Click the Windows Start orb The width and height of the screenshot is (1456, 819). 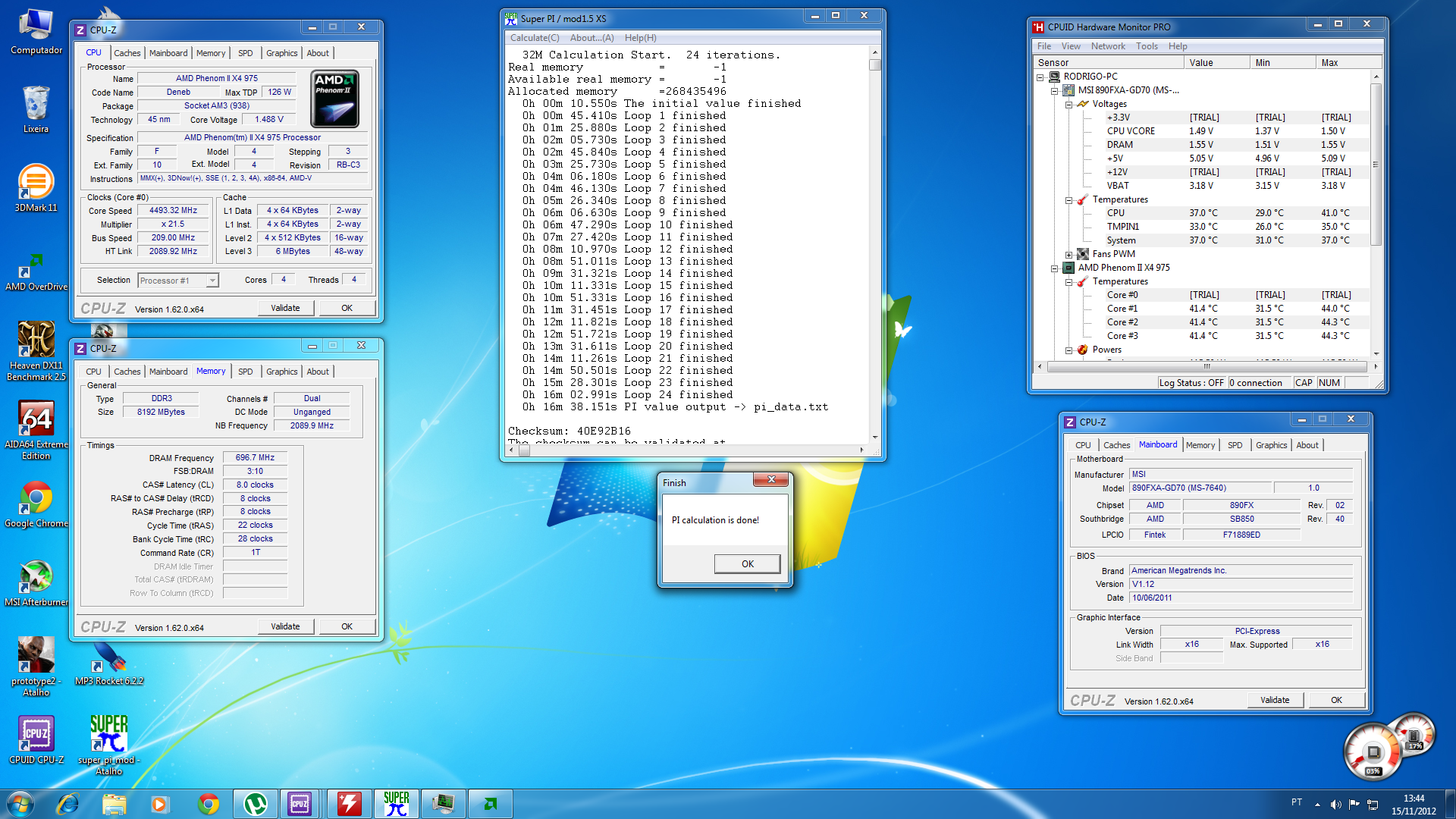[x=20, y=804]
